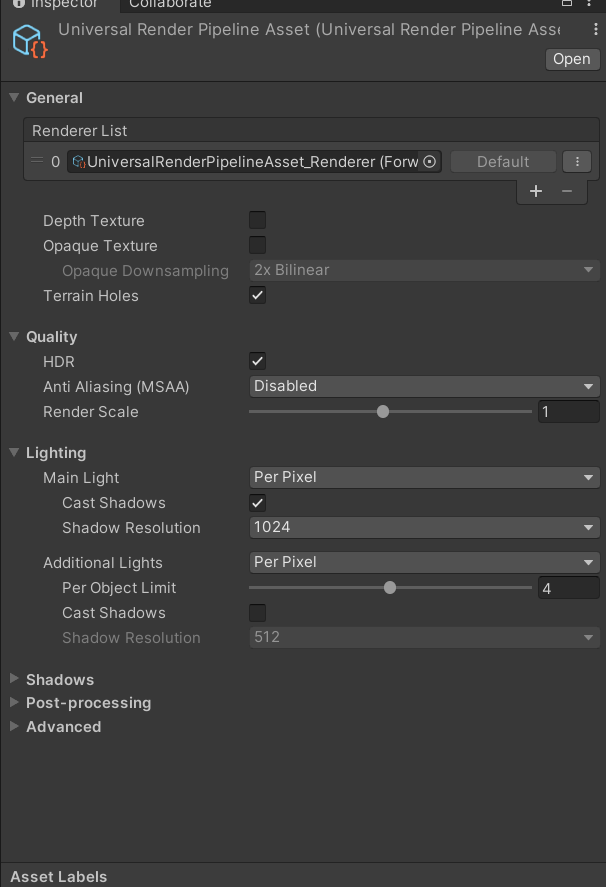This screenshot has width=606, height=887.
Task: Open the Anti Aliasing (MSAA) dropdown
Action: [x=424, y=386]
